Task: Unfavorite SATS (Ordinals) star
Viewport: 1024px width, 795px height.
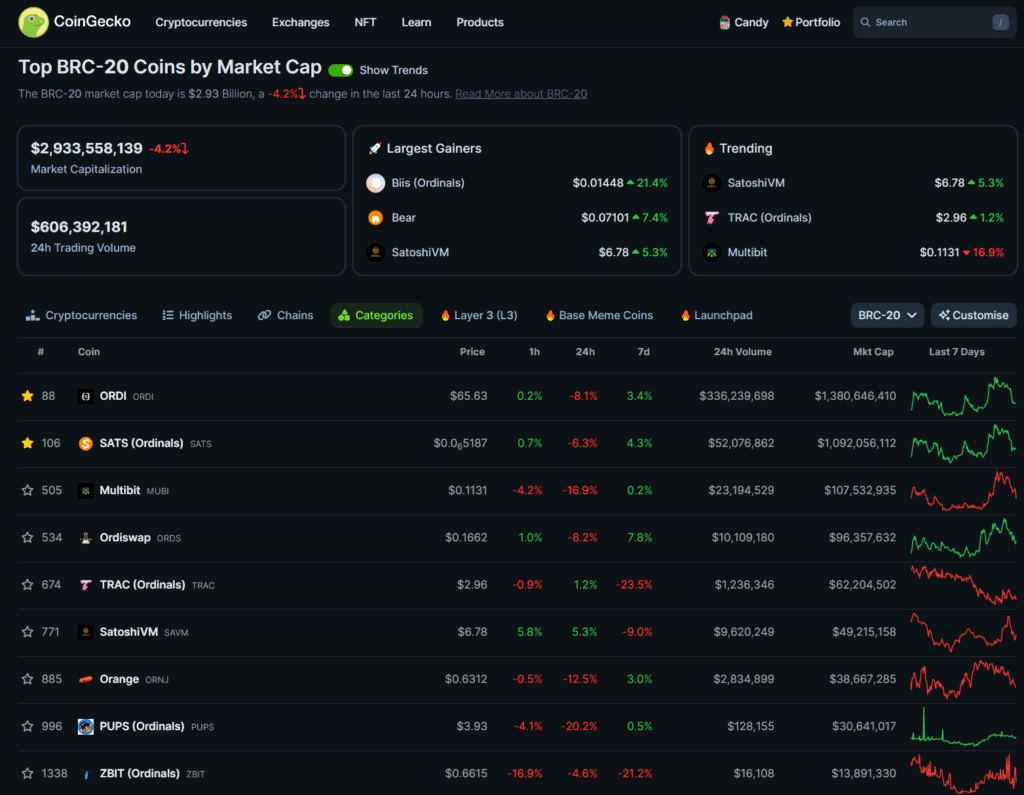Action: pos(27,443)
